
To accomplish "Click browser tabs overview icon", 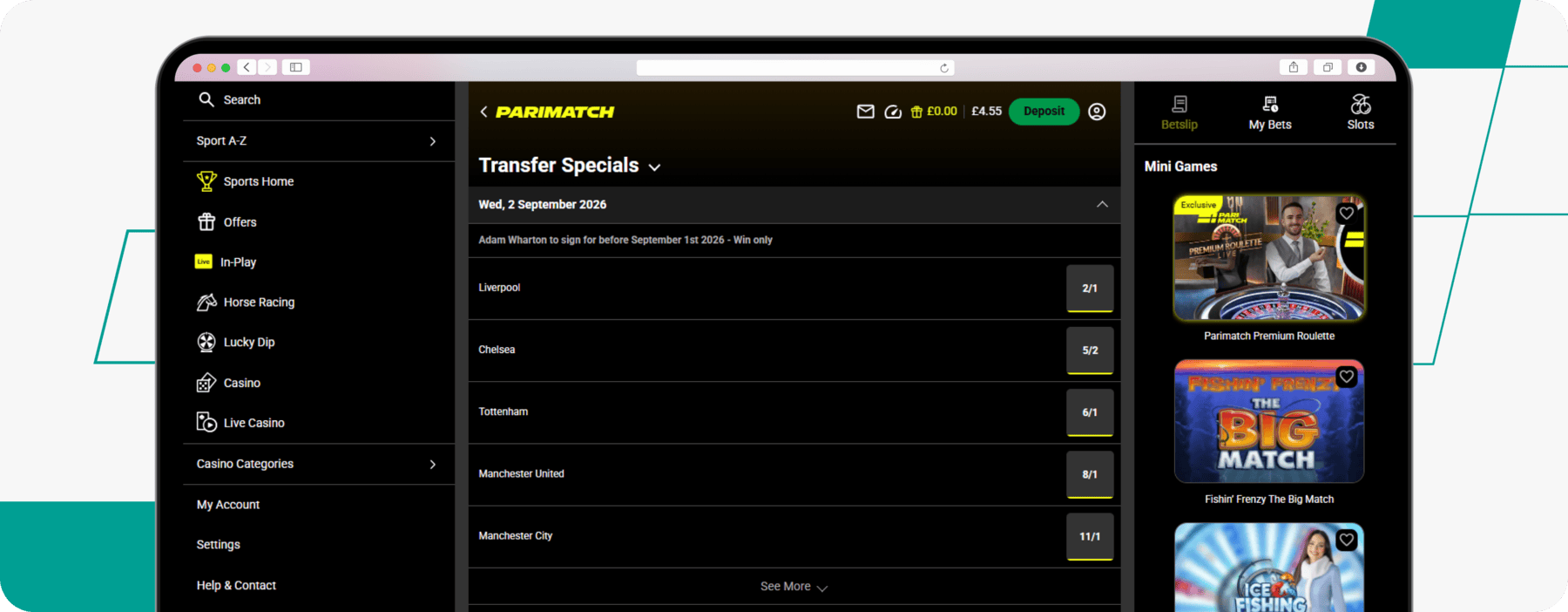I will pyautogui.click(x=1328, y=67).
